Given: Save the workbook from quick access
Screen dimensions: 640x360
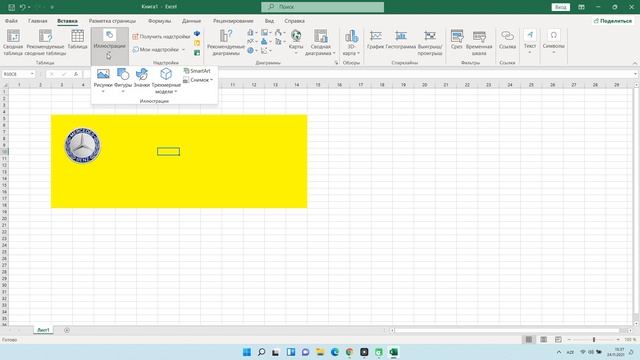Looking at the screenshot, I should pos(11,7).
